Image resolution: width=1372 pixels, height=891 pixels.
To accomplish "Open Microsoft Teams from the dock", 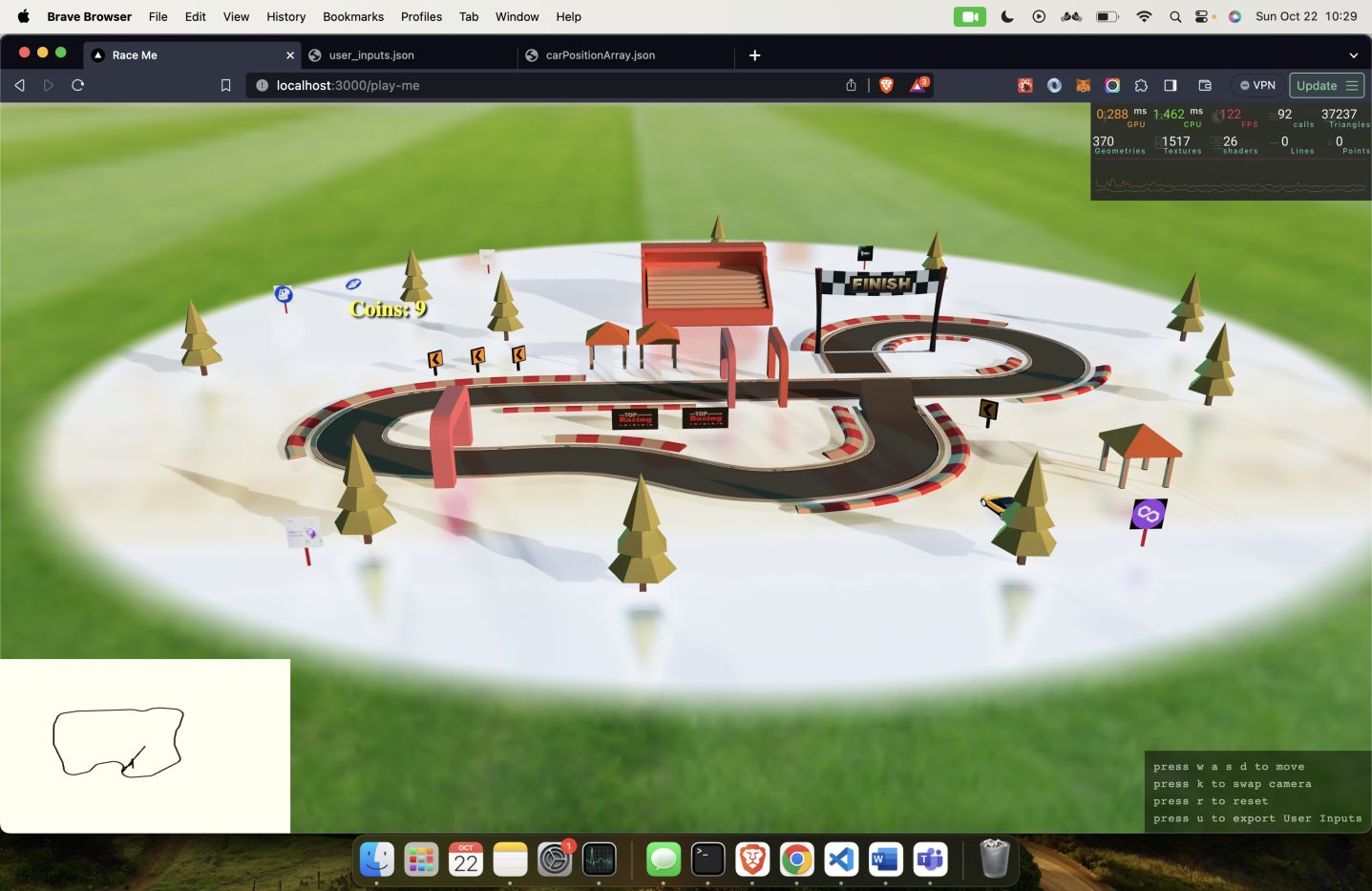I will (x=930, y=859).
